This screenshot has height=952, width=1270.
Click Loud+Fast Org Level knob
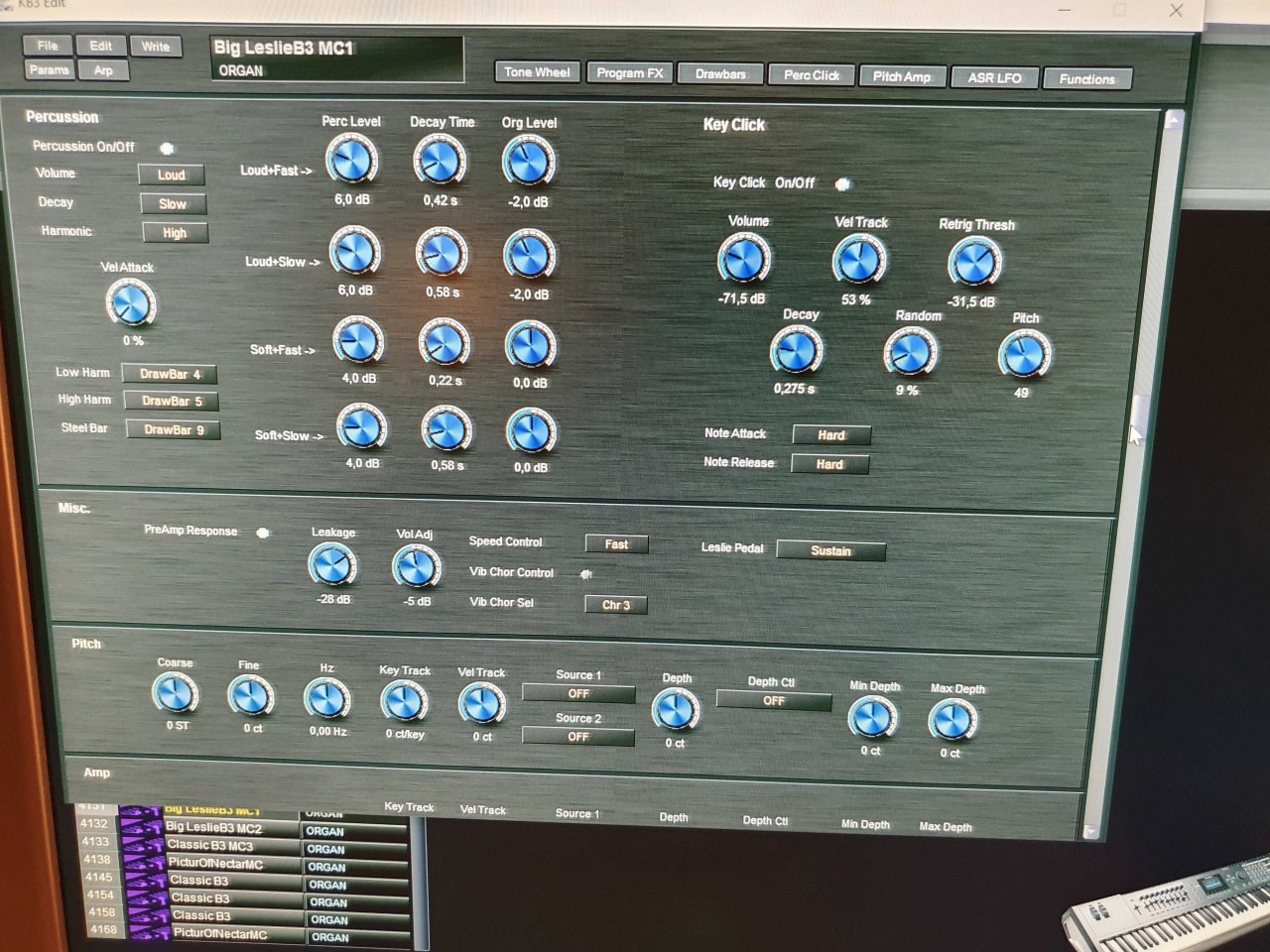click(x=528, y=162)
